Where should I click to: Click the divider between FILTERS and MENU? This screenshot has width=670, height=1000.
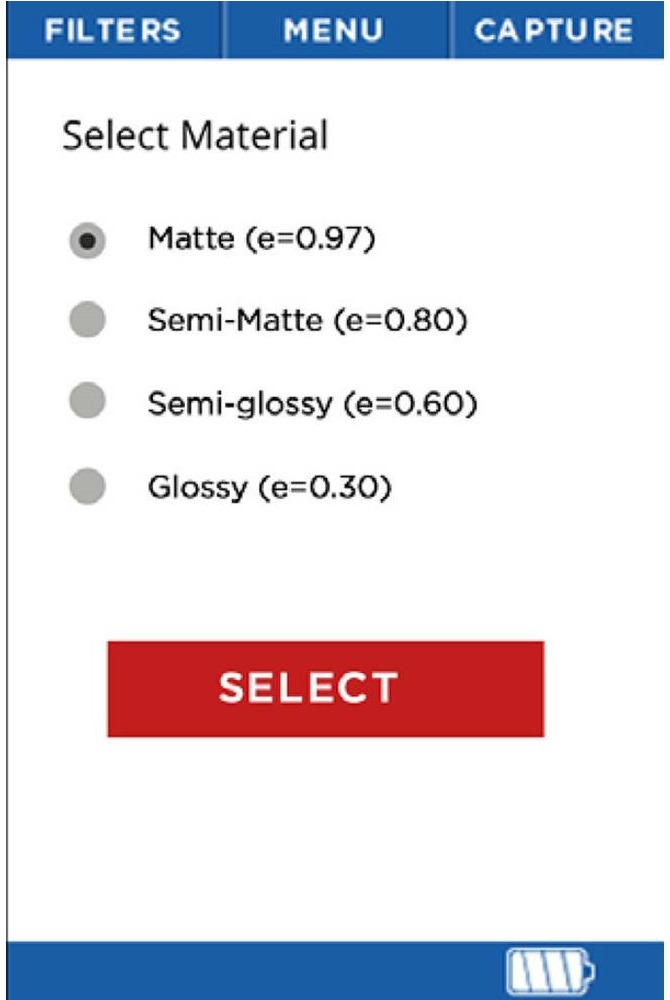(225, 30)
